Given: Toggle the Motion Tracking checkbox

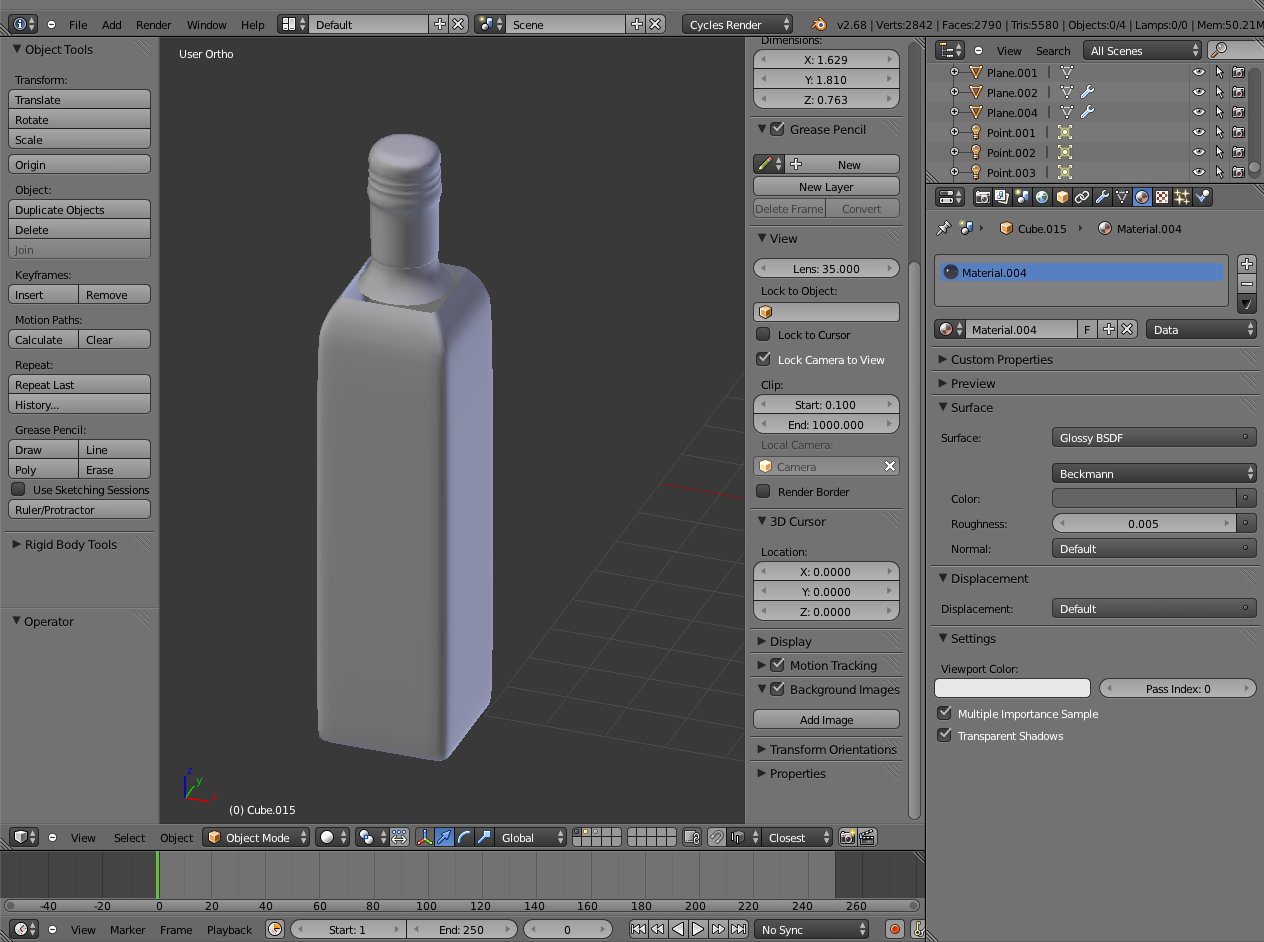Looking at the screenshot, I should click(778, 665).
